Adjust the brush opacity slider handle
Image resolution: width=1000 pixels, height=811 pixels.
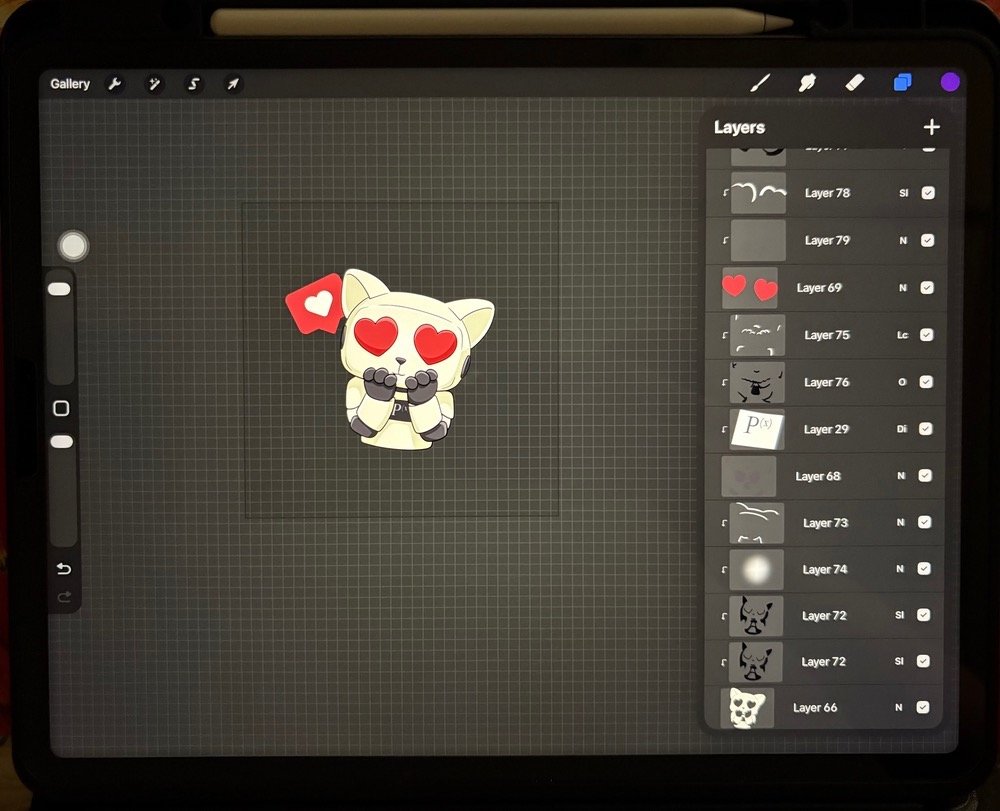coord(61,441)
